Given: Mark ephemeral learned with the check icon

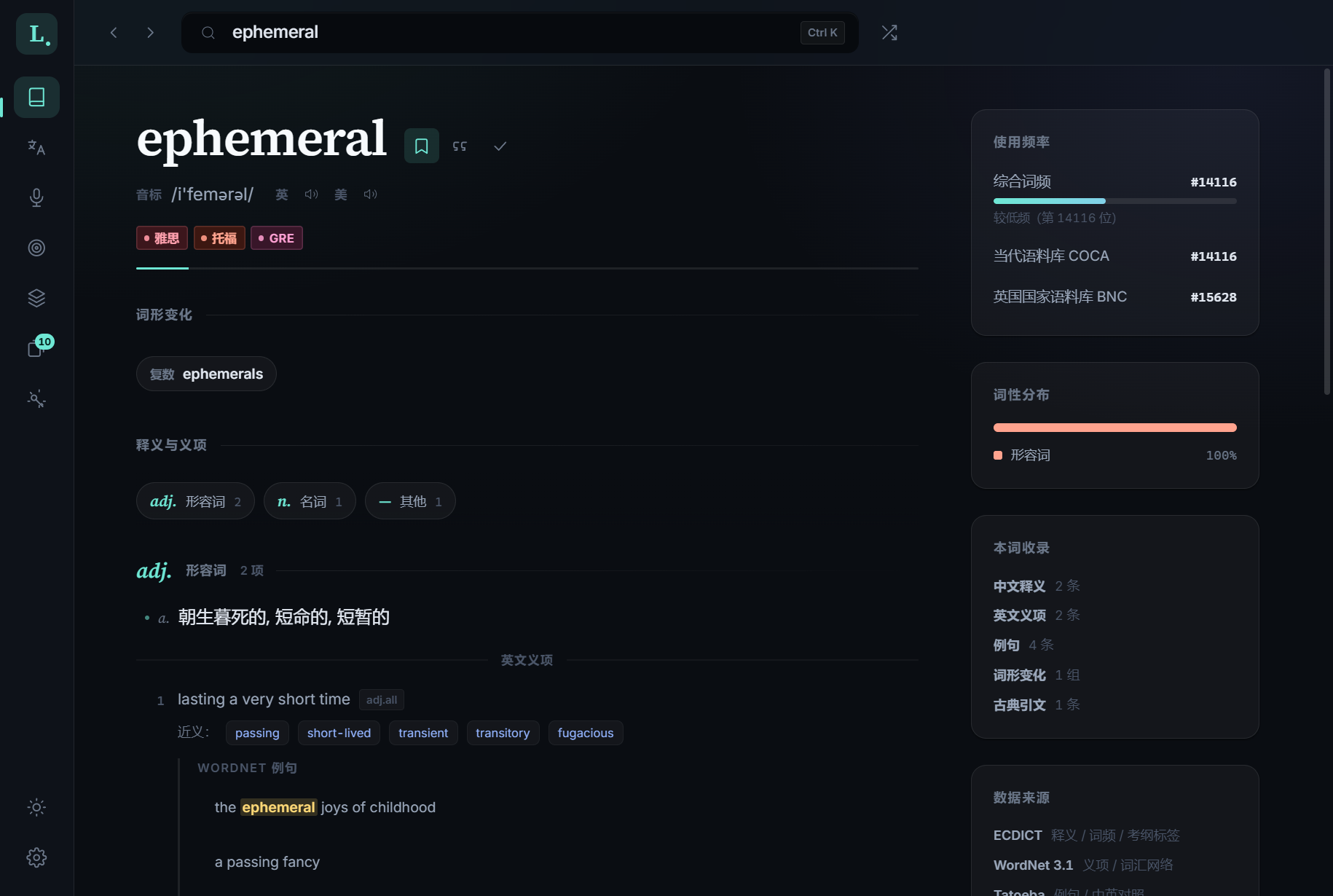Looking at the screenshot, I should (x=500, y=146).
